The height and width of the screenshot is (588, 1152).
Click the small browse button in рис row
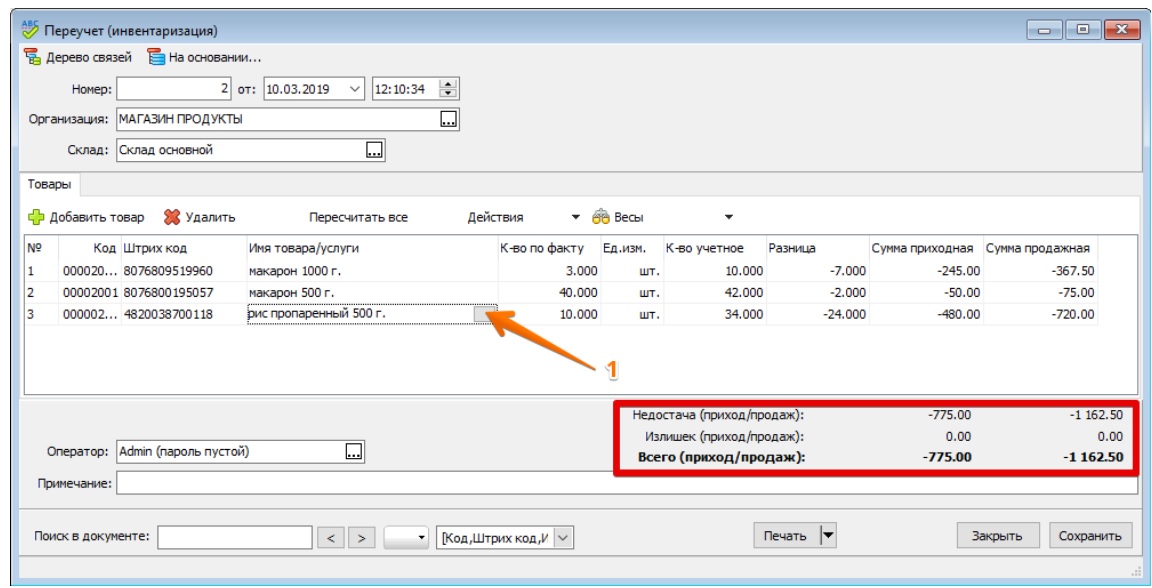coord(485,315)
